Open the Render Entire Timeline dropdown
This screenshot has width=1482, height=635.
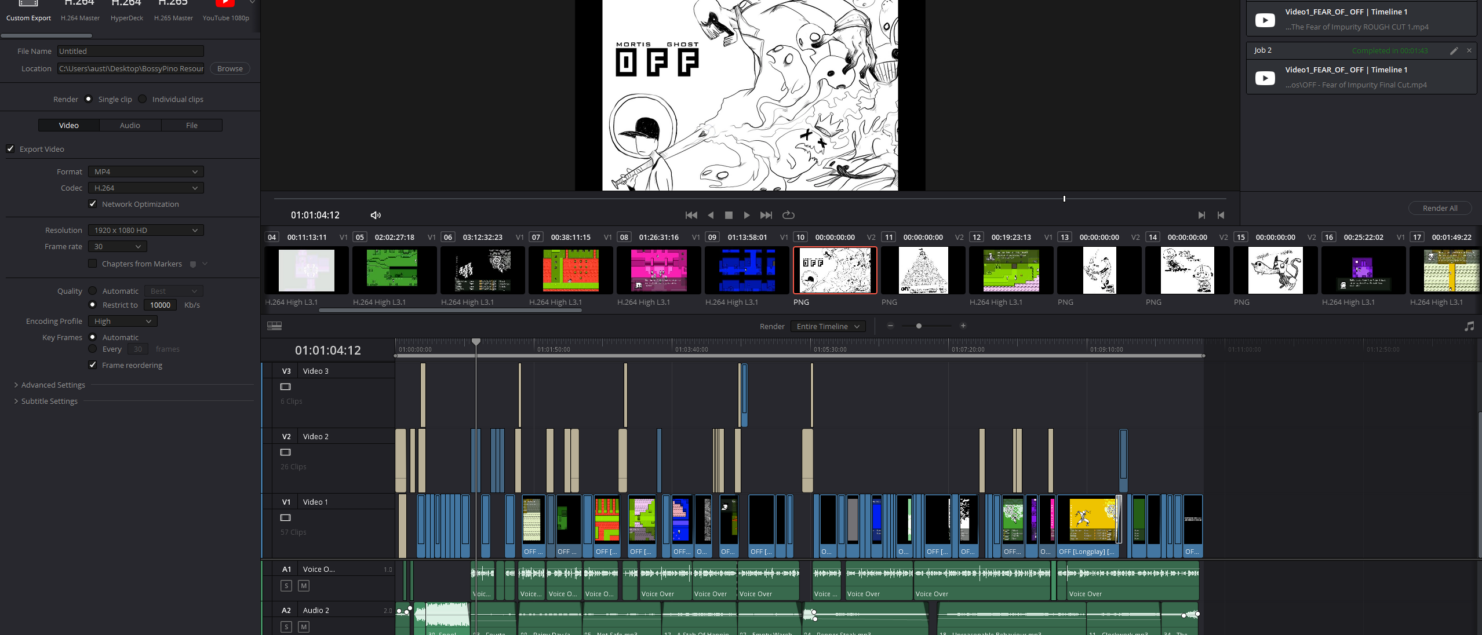pyautogui.click(x=827, y=326)
